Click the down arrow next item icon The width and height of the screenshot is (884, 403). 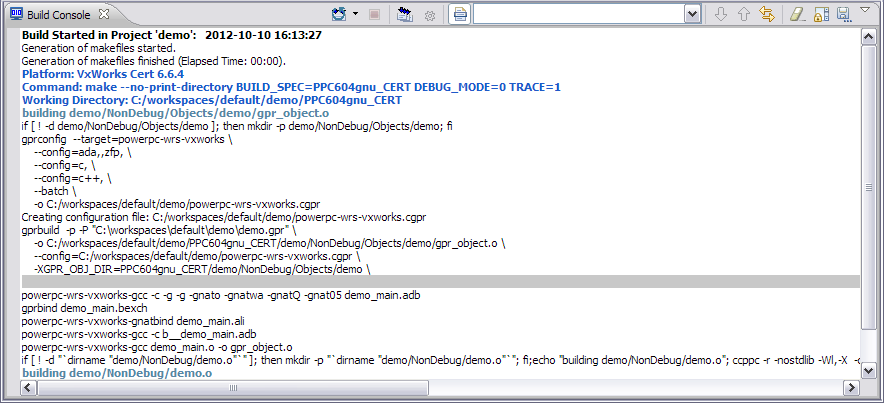(x=721, y=15)
